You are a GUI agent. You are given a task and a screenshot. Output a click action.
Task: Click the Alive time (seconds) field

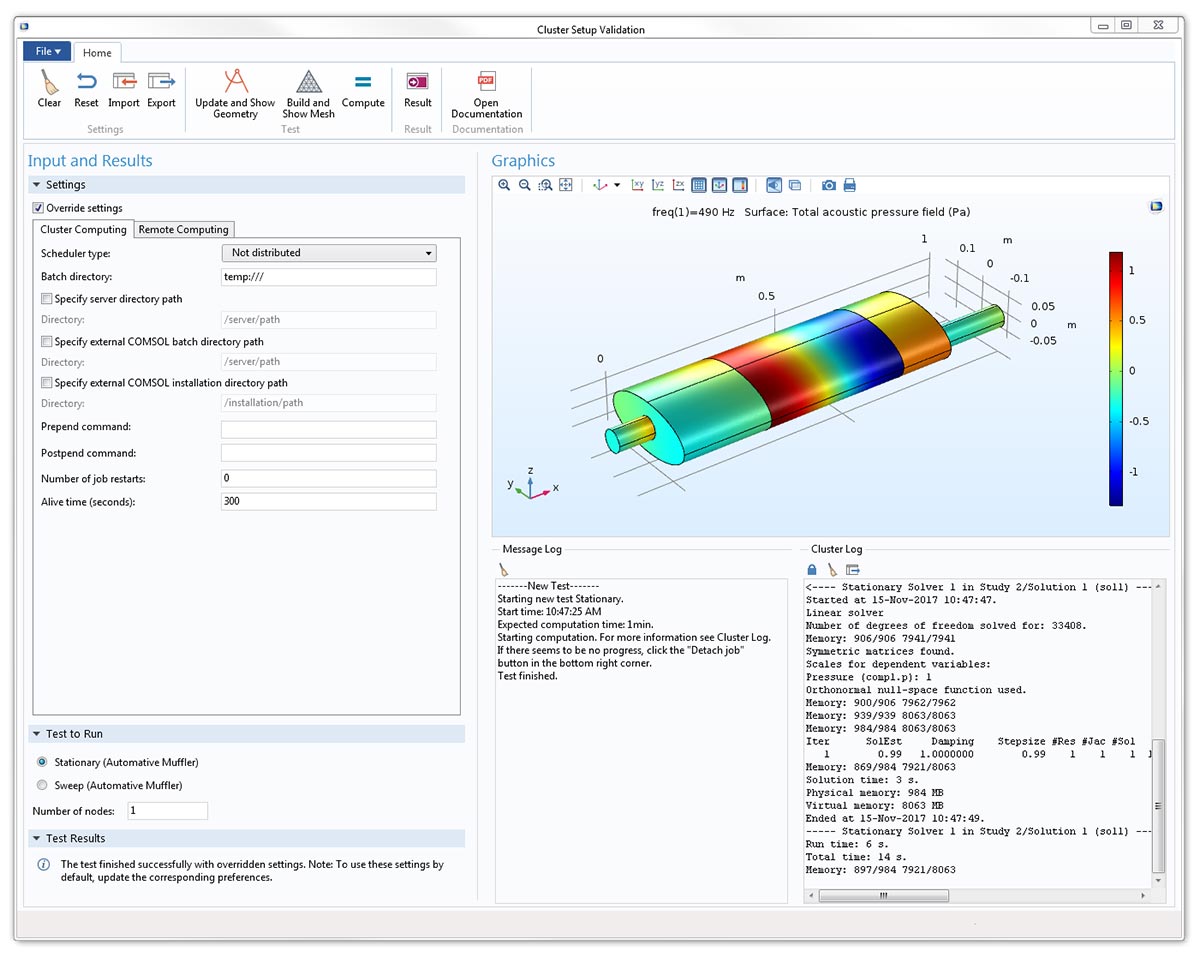(328, 502)
